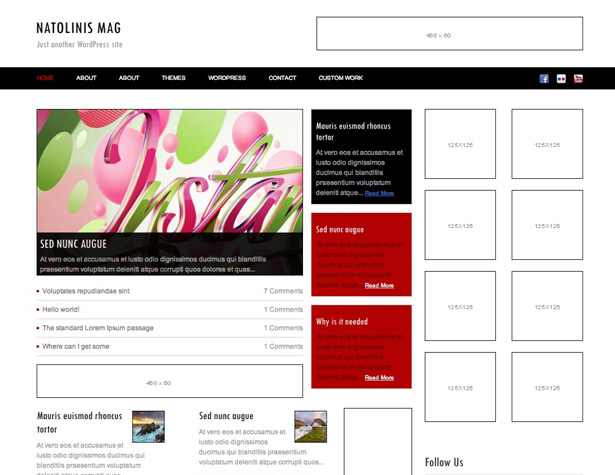Image resolution: width=615 pixels, height=475 pixels.
Task: View the 7 Comments link
Action: click(283, 291)
